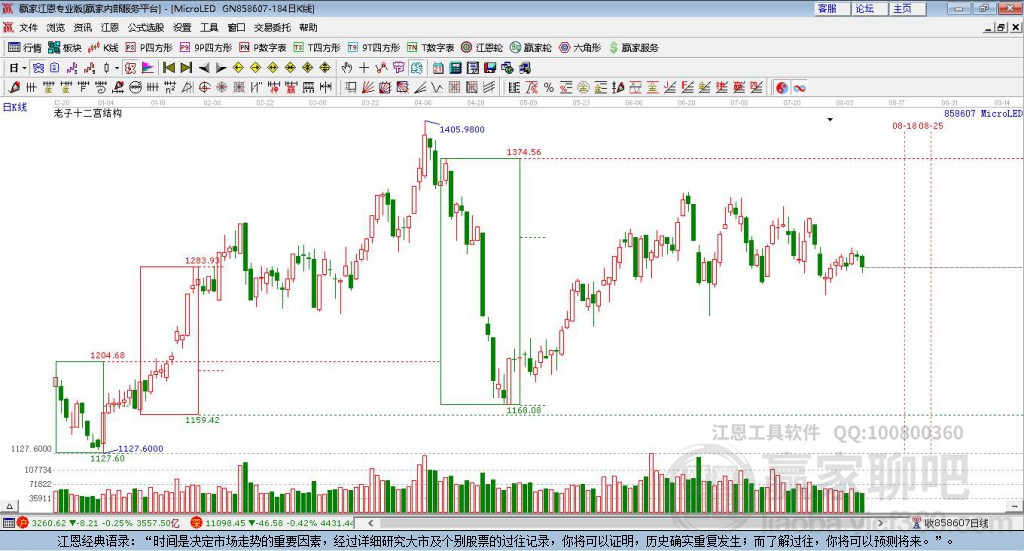1024x551 pixels.
Task: Select the zigzag wave line tool
Action: tap(437, 87)
